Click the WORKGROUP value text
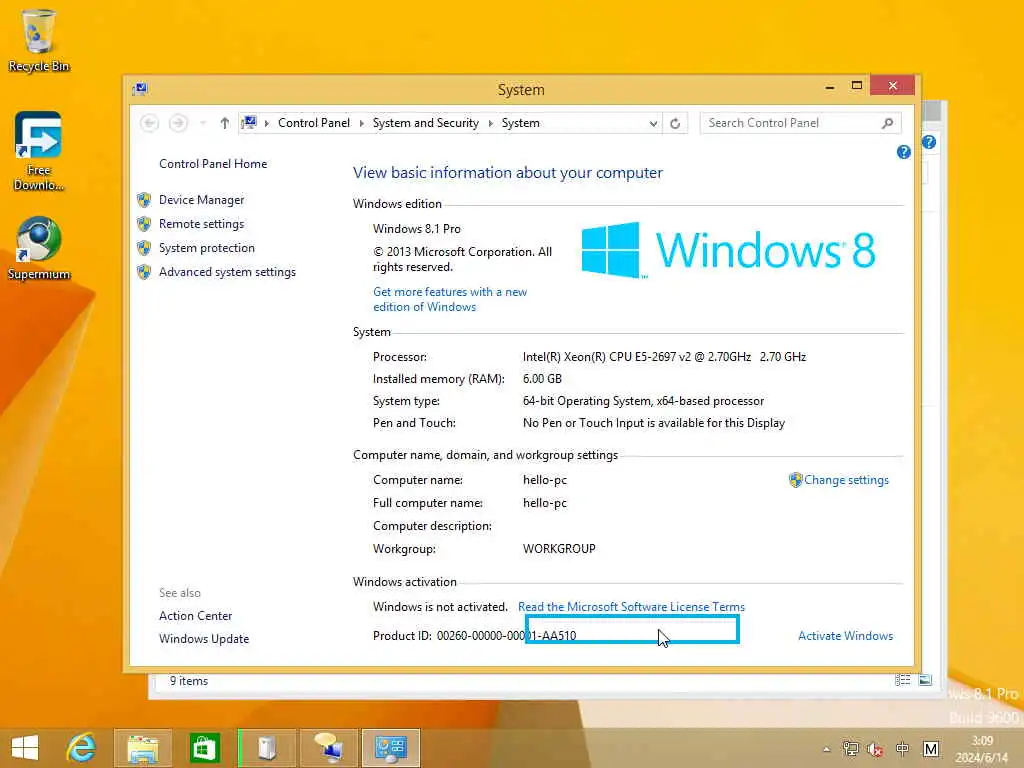The image size is (1024, 768). (x=559, y=549)
